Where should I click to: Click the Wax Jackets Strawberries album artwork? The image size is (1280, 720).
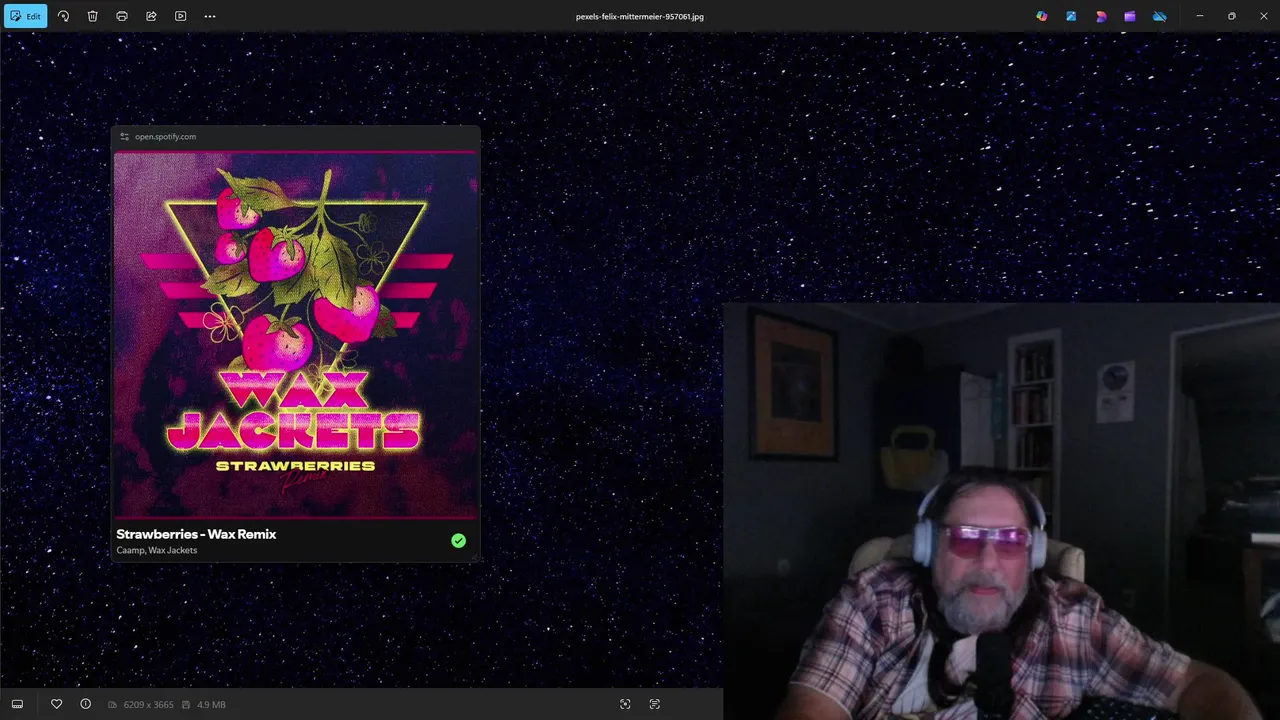click(x=296, y=335)
